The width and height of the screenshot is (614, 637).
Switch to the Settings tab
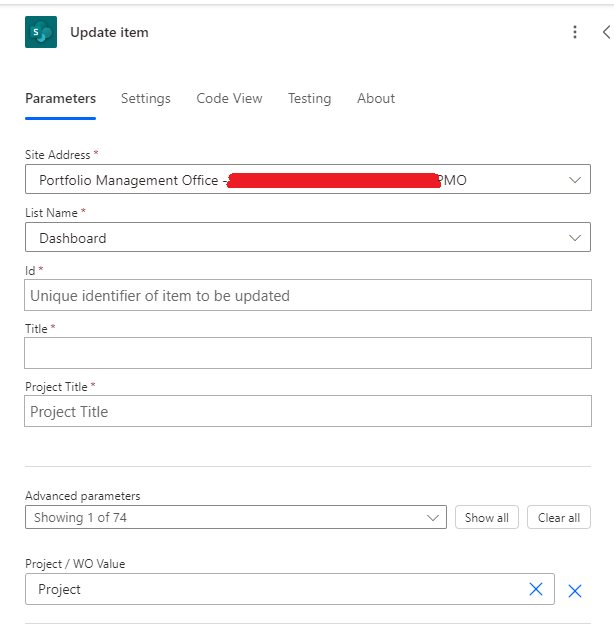(146, 99)
